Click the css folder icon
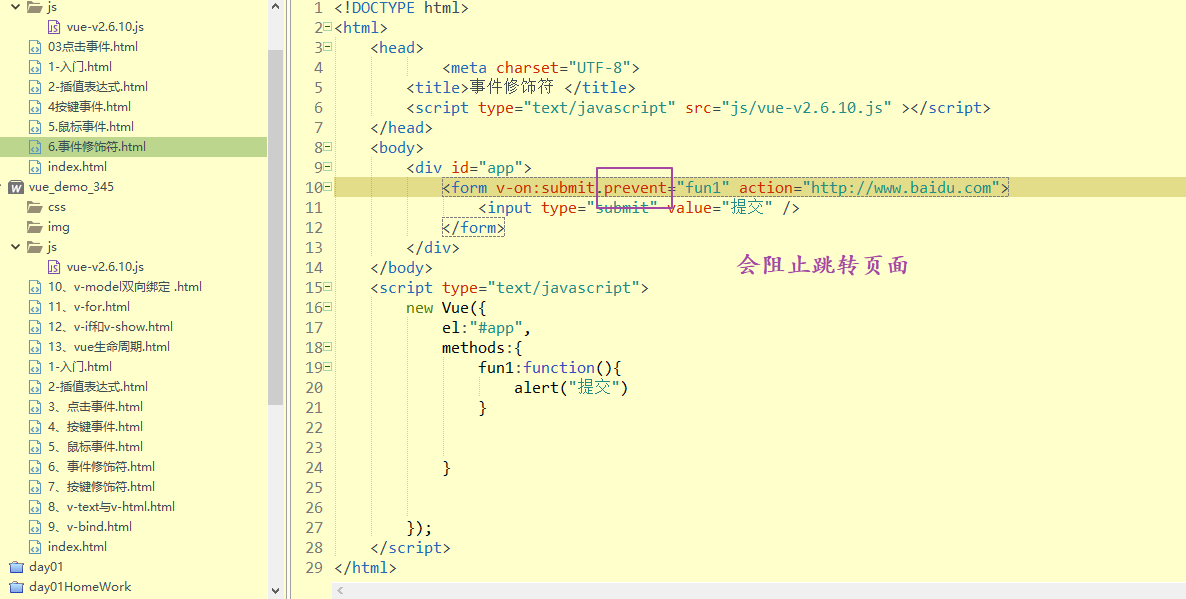Image resolution: width=1186 pixels, height=599 pixels. point(35,206)
